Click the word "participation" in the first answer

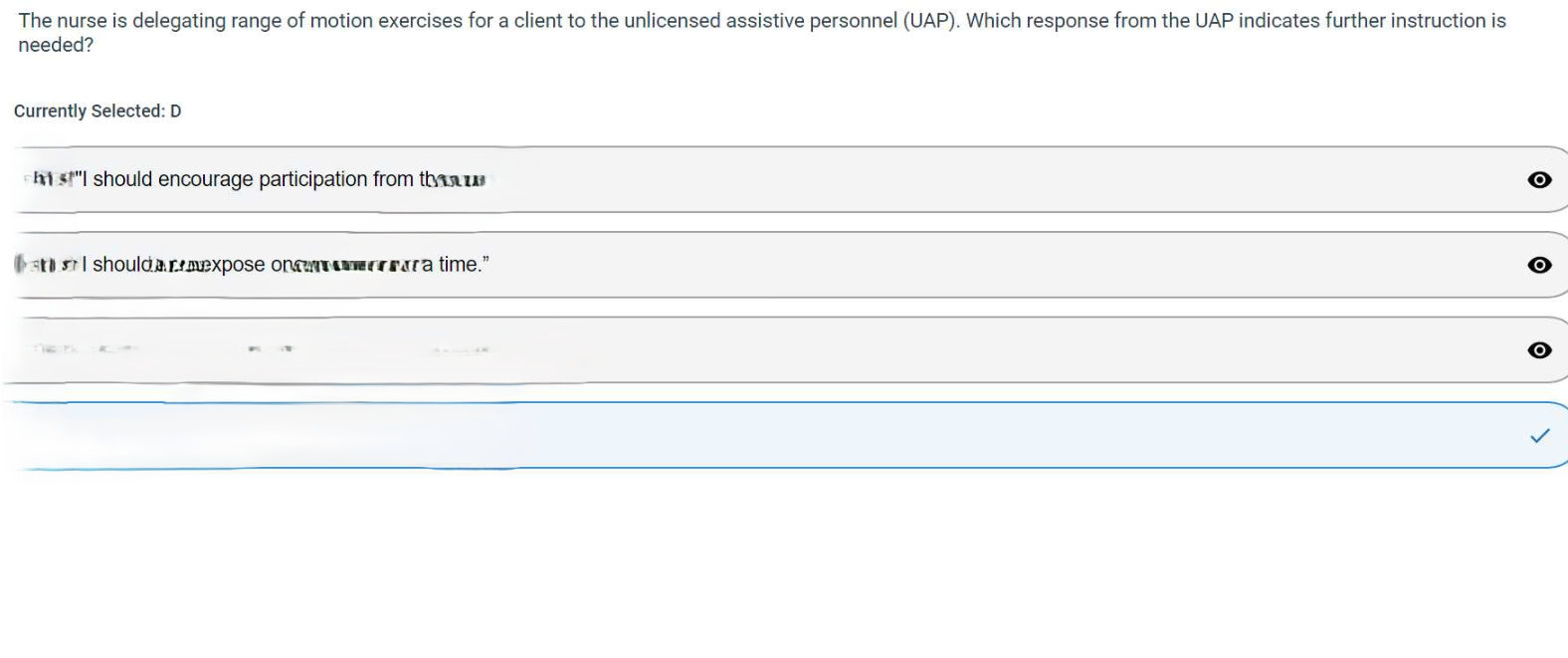click(312, 179)
